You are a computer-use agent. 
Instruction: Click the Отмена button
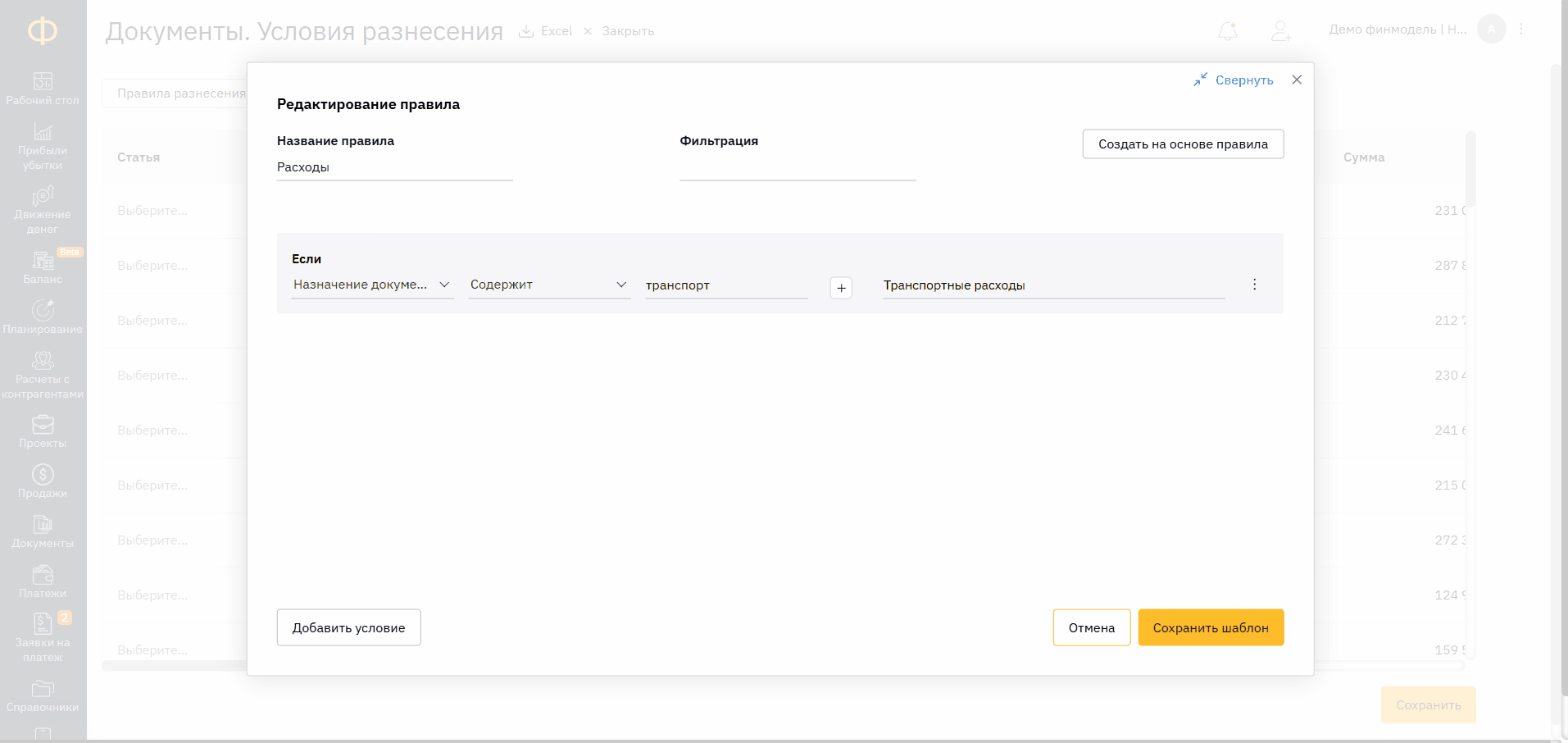point(1091,627)
